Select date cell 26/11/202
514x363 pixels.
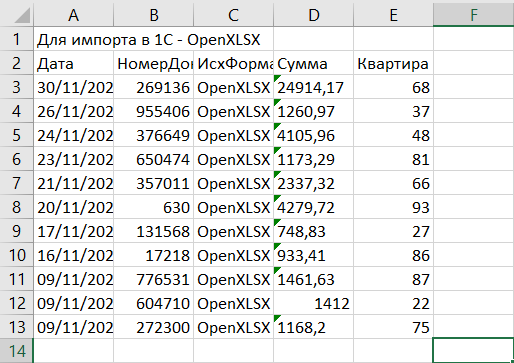point(73,111)
